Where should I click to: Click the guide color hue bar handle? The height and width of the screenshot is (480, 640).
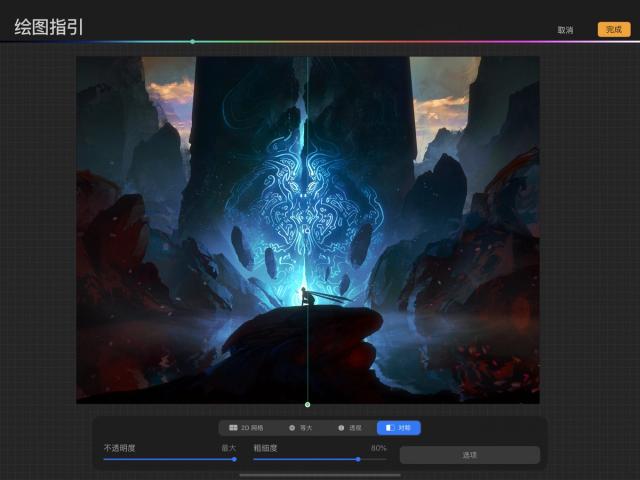click(x=192, y=42)
